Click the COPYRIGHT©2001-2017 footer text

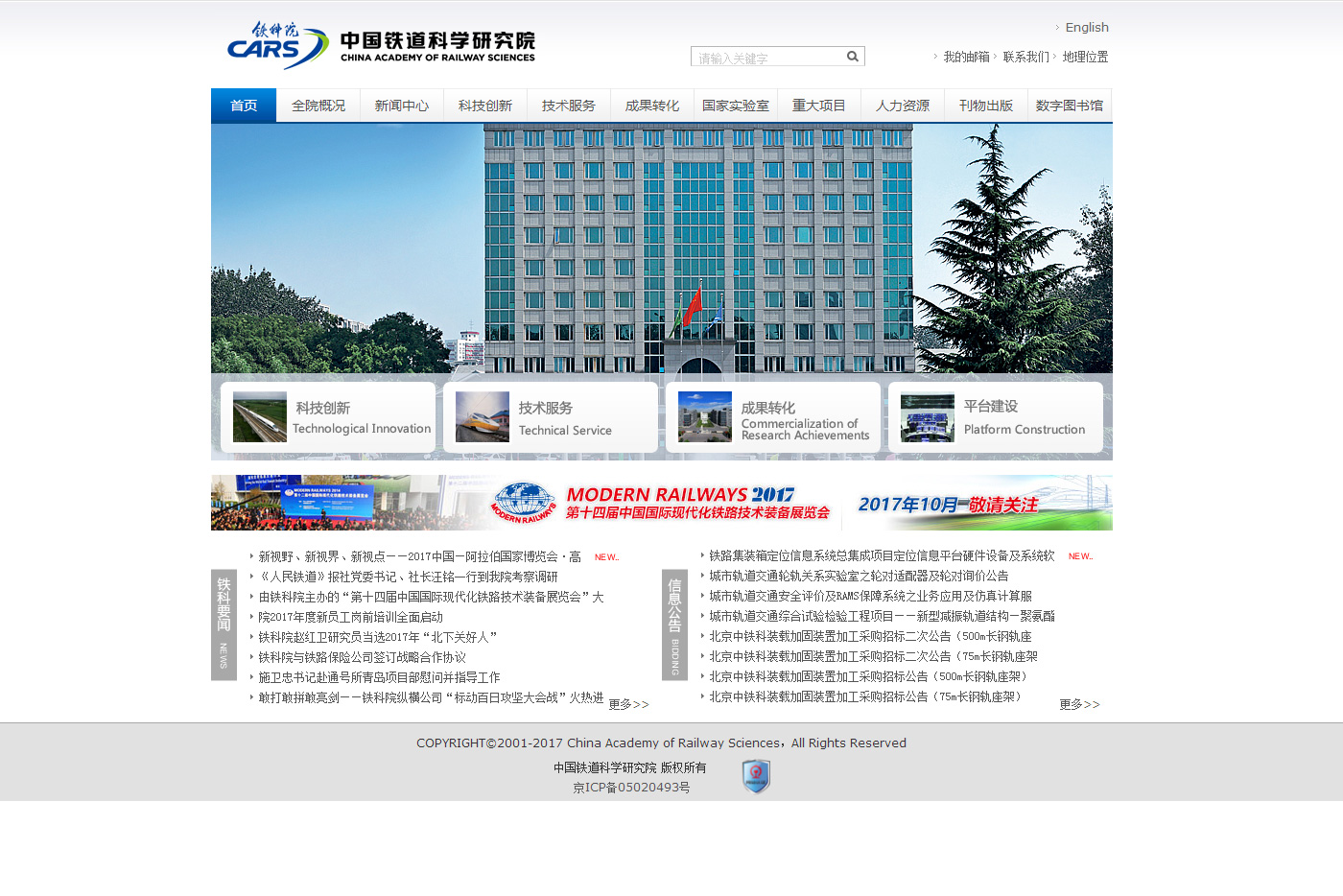(661, 743)
